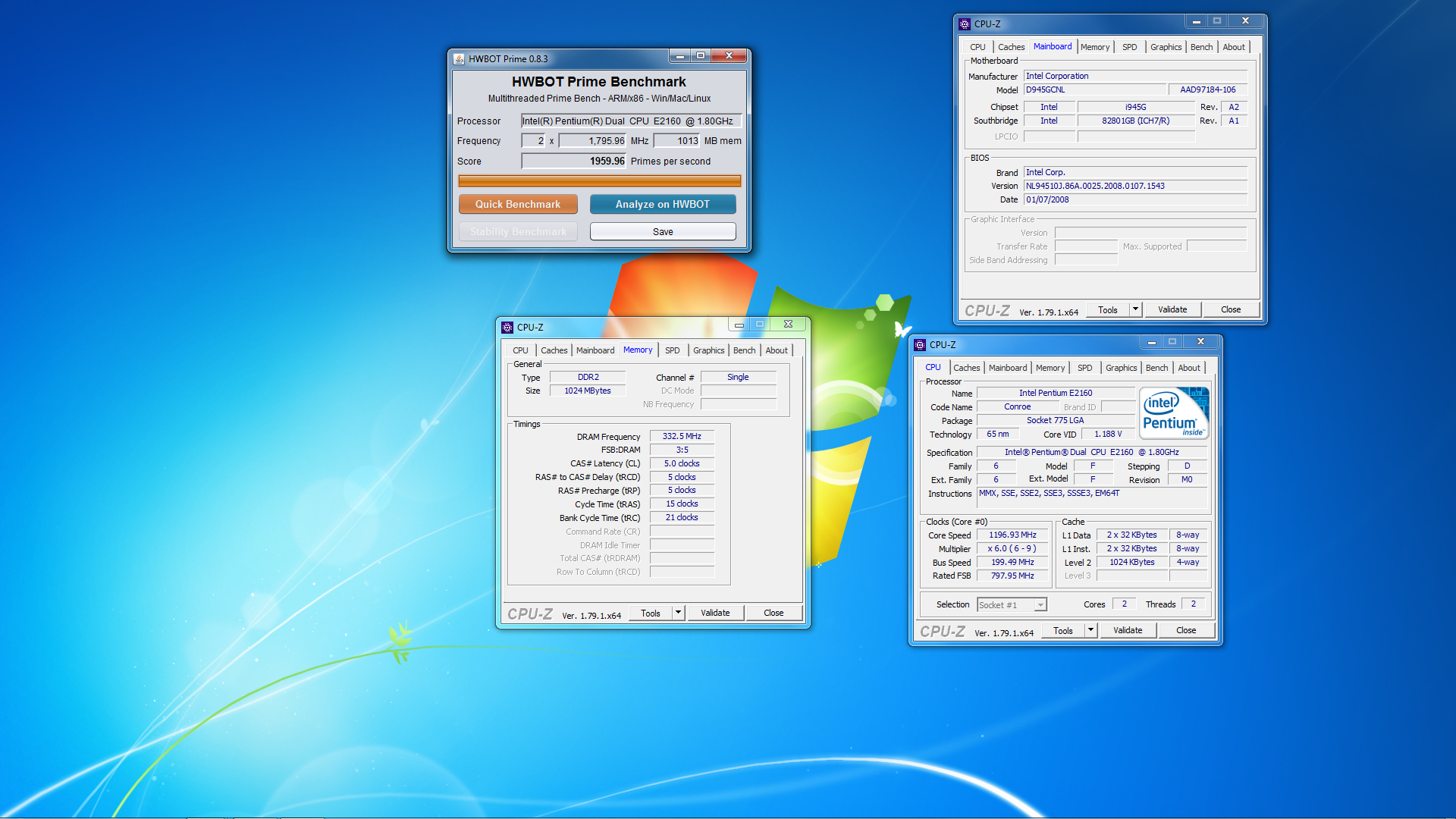Minimize the CPU-Z CPU window
Viewport: 1456px width, 819px height.
coord(1152,342)
